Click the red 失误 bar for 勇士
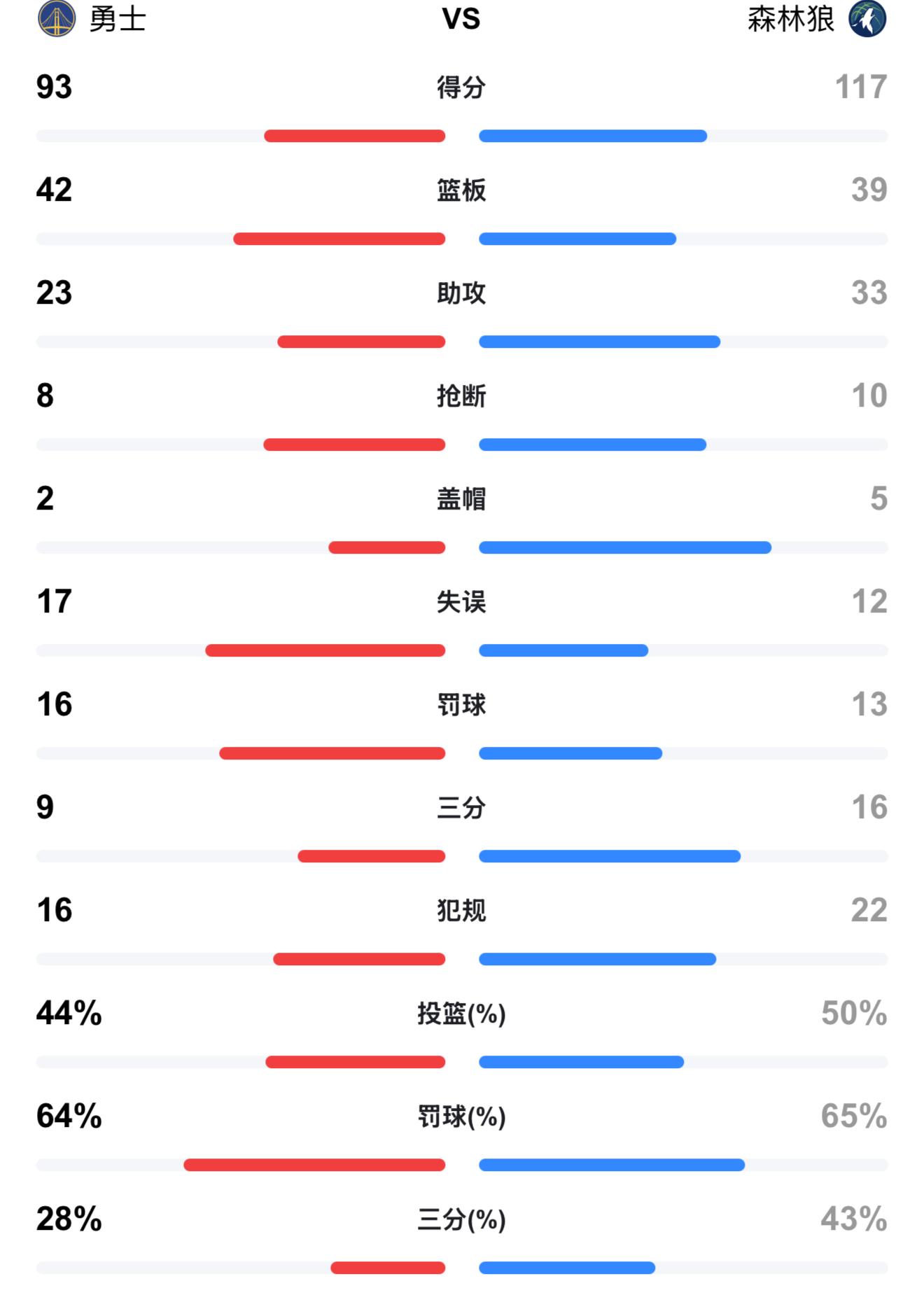 (325, 651)
